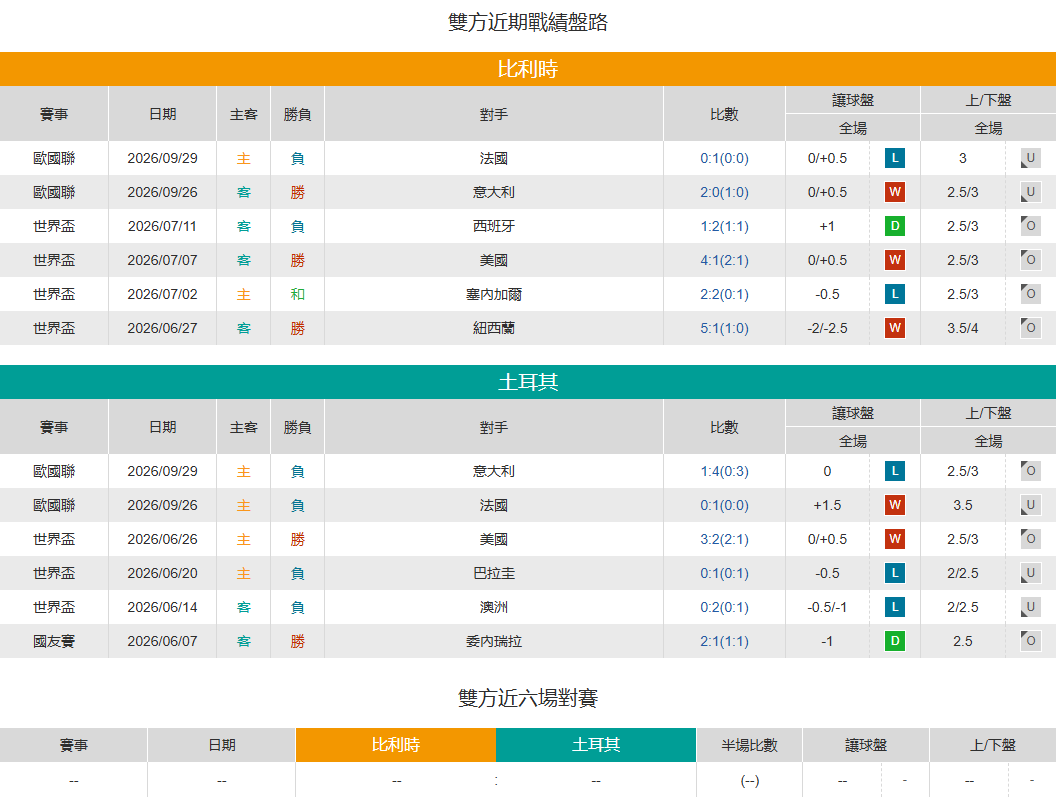Click the 比利時 orange section banner
The height and width of the screenshot is (797, 1056).
pos(528,69)
